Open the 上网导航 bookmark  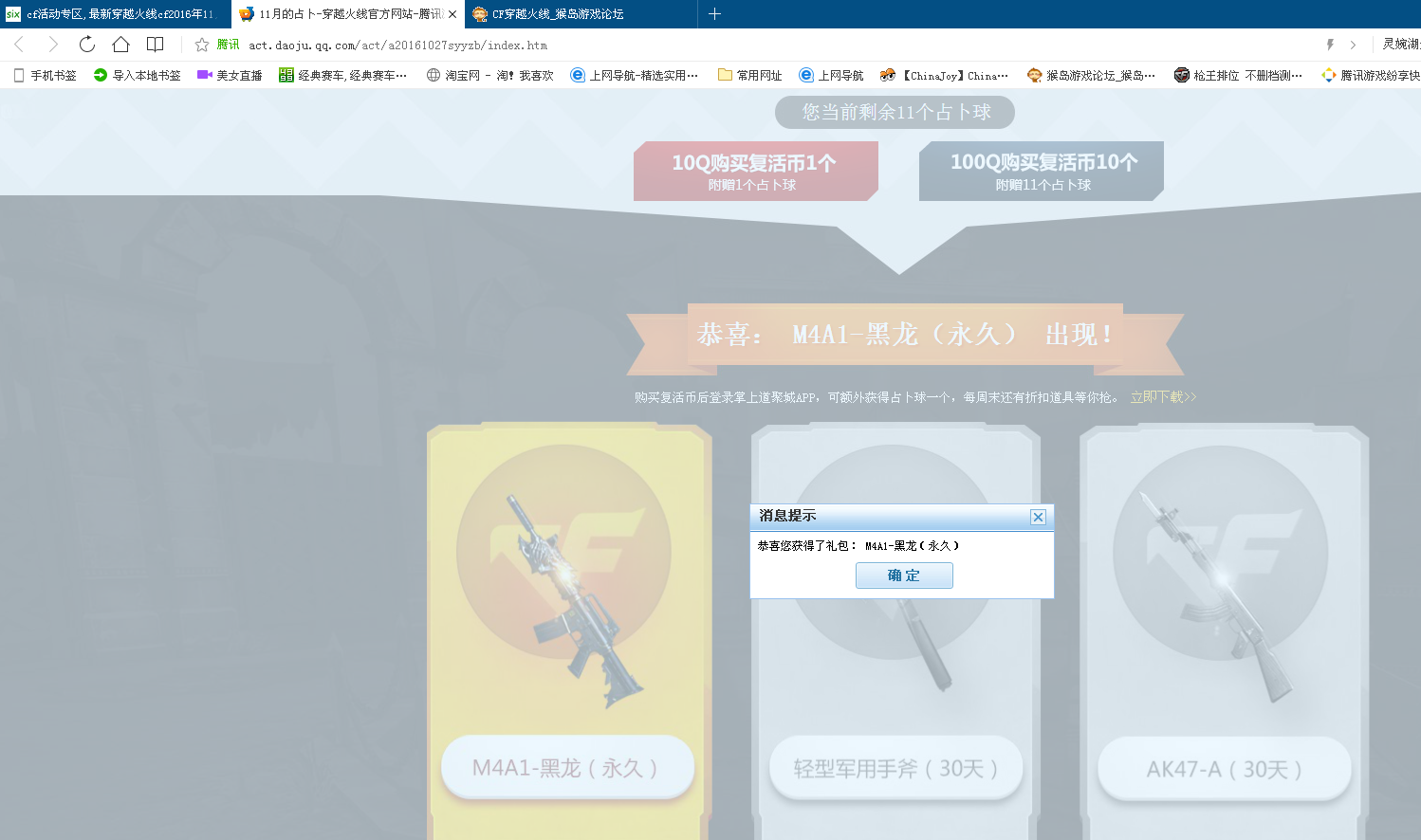point(832,75)
